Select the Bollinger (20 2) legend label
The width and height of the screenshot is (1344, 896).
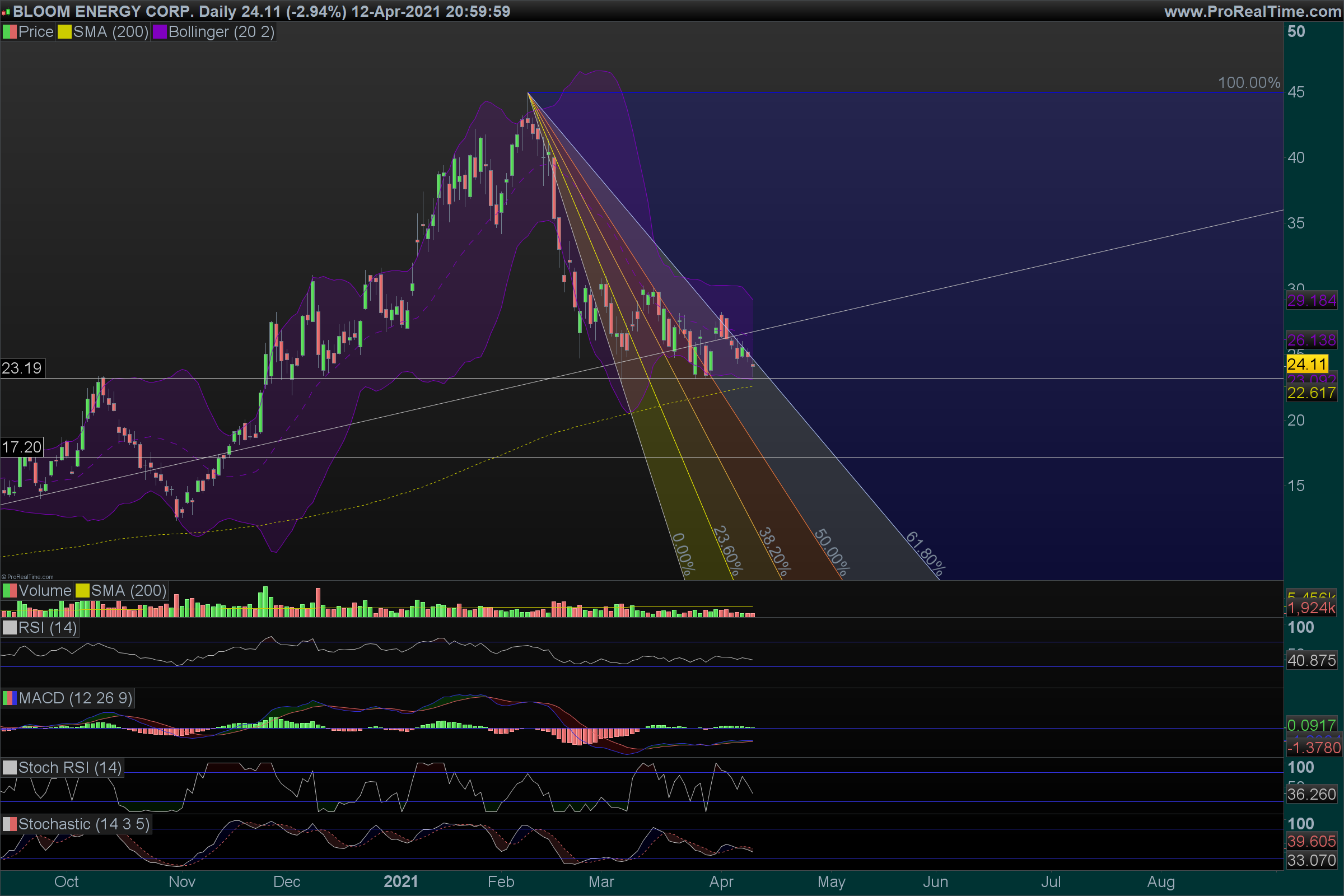tap(221, 32)
